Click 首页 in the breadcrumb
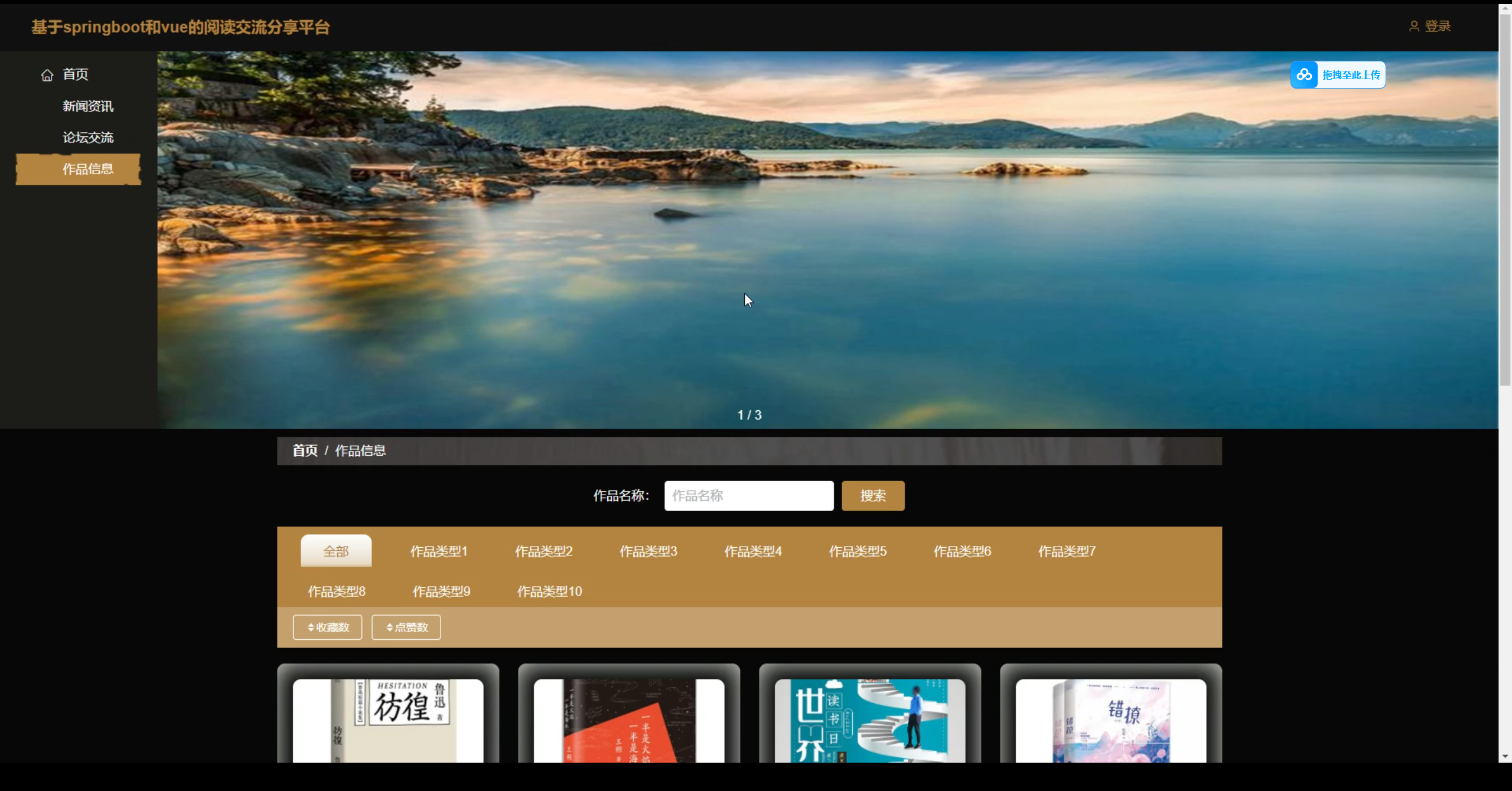The width and height of the screenshot is (1512, 791). (x=305, y=451)
